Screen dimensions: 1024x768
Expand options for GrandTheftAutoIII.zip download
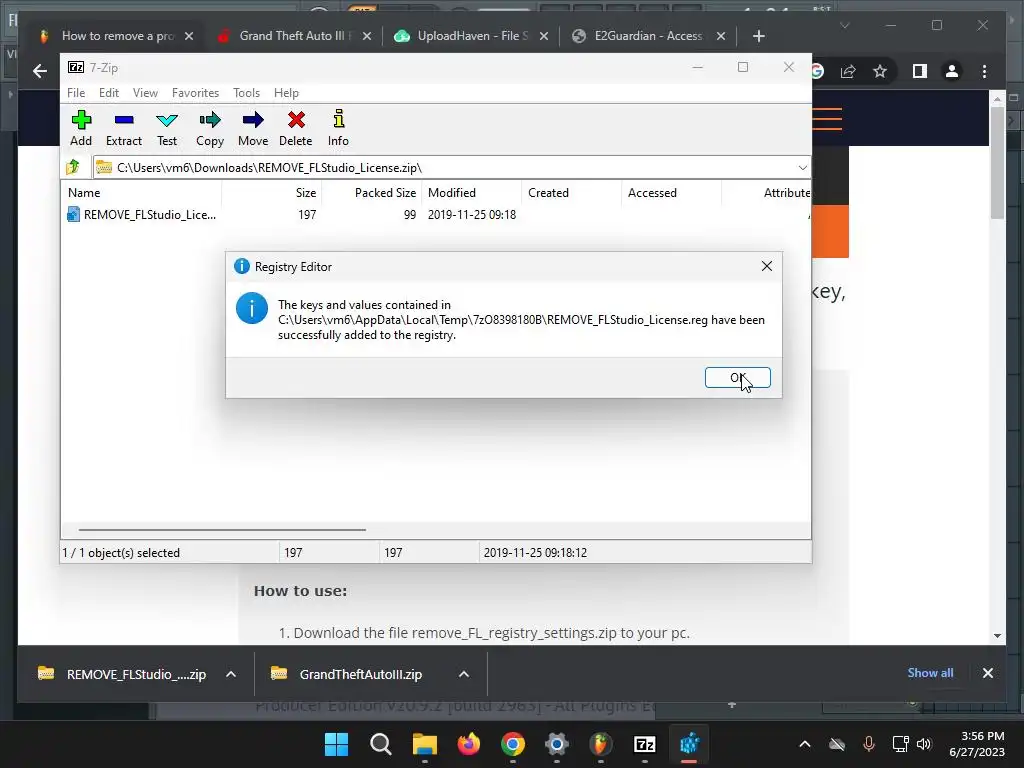click(464, 674)
